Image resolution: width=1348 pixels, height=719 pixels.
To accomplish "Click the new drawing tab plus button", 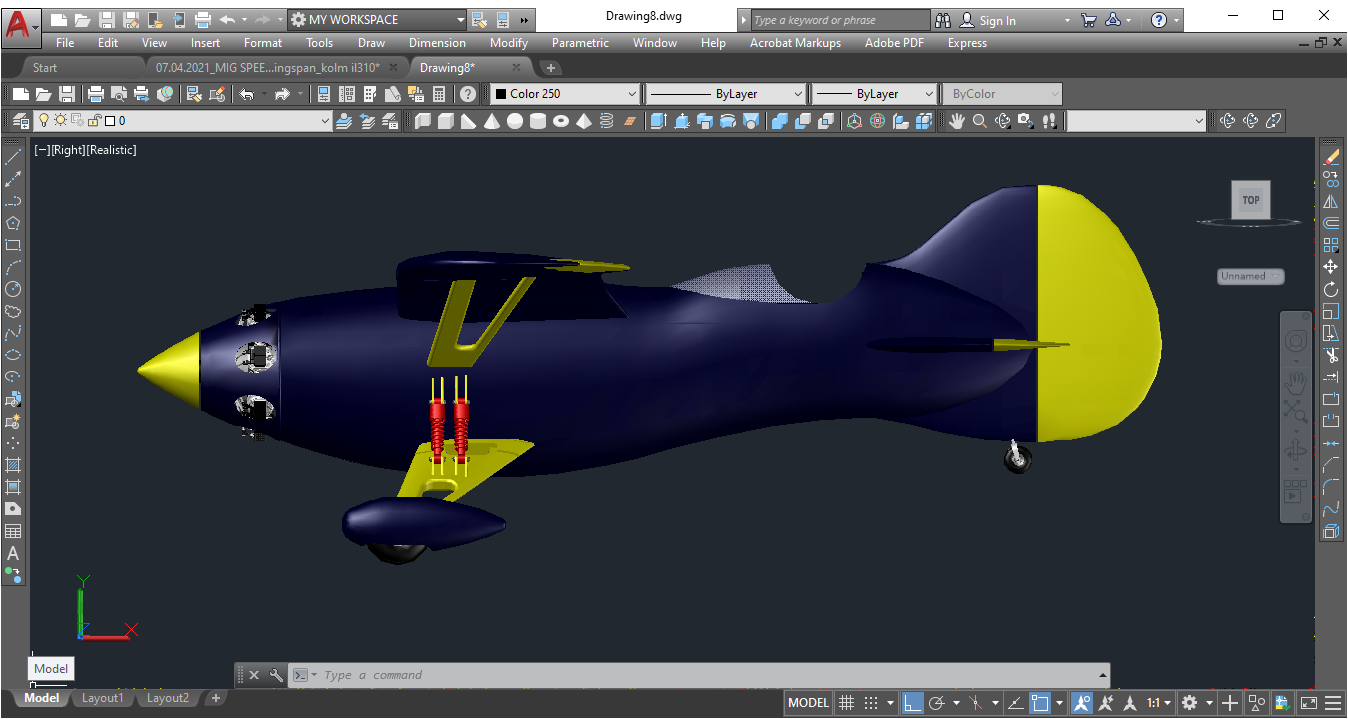I will (x=551, y=68).
